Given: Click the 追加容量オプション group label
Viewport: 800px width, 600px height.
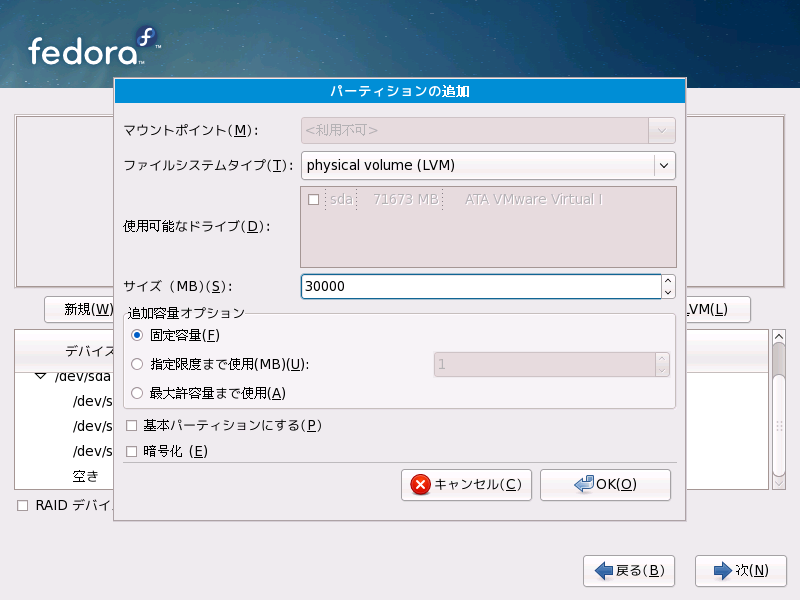Looking at the screenshot, I should click(186, 313).
